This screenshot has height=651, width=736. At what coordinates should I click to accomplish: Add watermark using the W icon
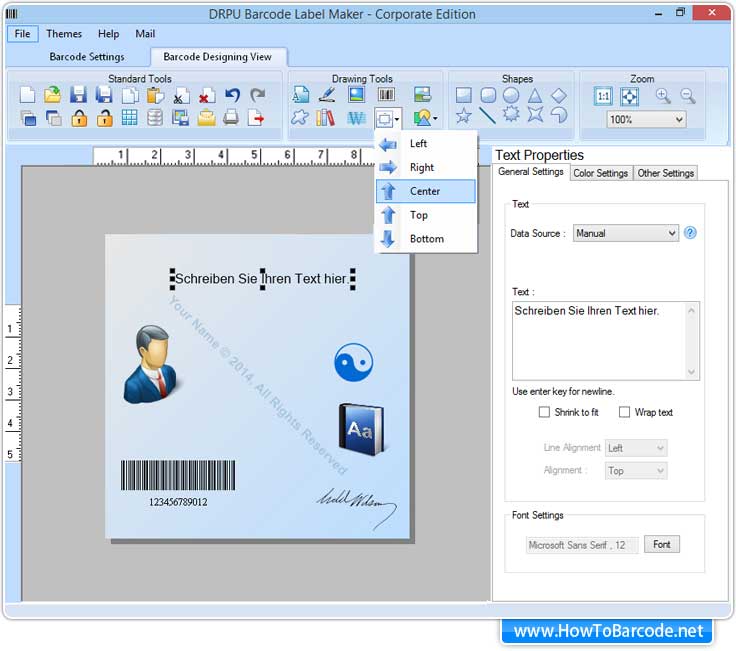pos(356,118)
